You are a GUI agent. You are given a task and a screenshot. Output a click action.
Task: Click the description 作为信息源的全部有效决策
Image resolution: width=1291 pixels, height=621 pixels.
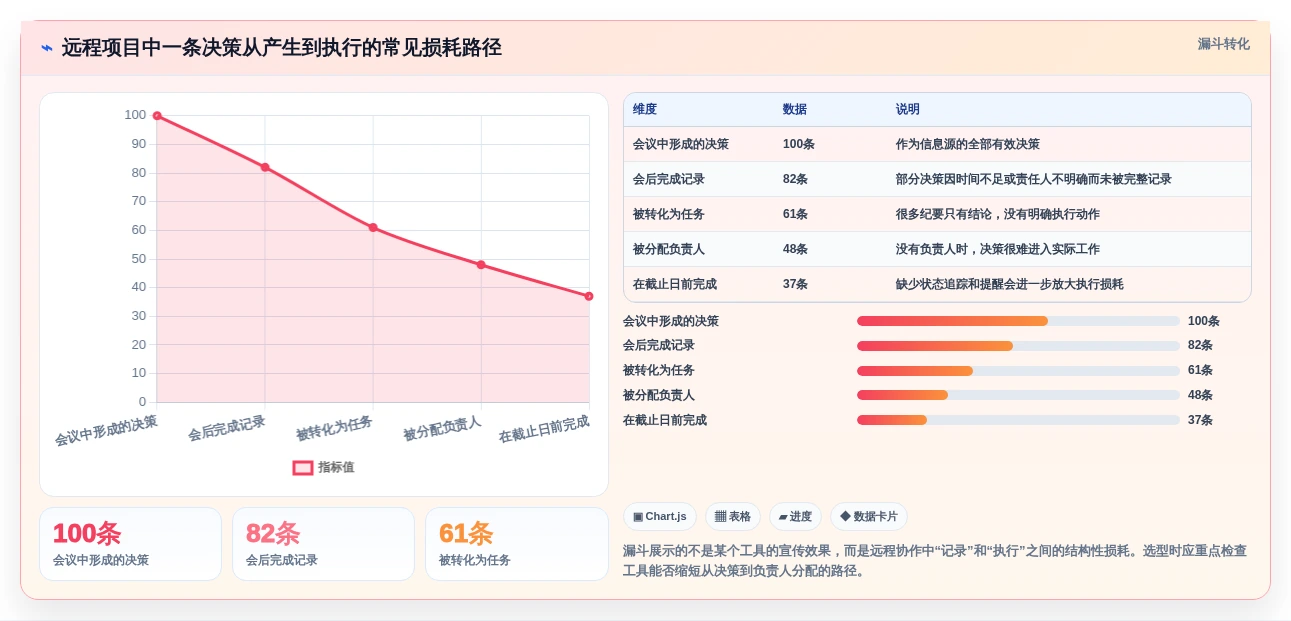click(x=968, y=144)
